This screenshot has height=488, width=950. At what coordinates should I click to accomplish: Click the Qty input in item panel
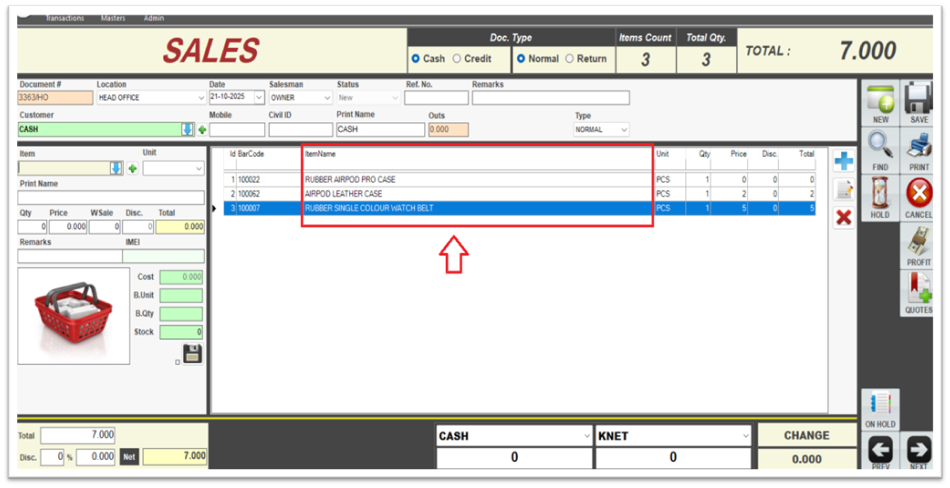tap(32, 227)
